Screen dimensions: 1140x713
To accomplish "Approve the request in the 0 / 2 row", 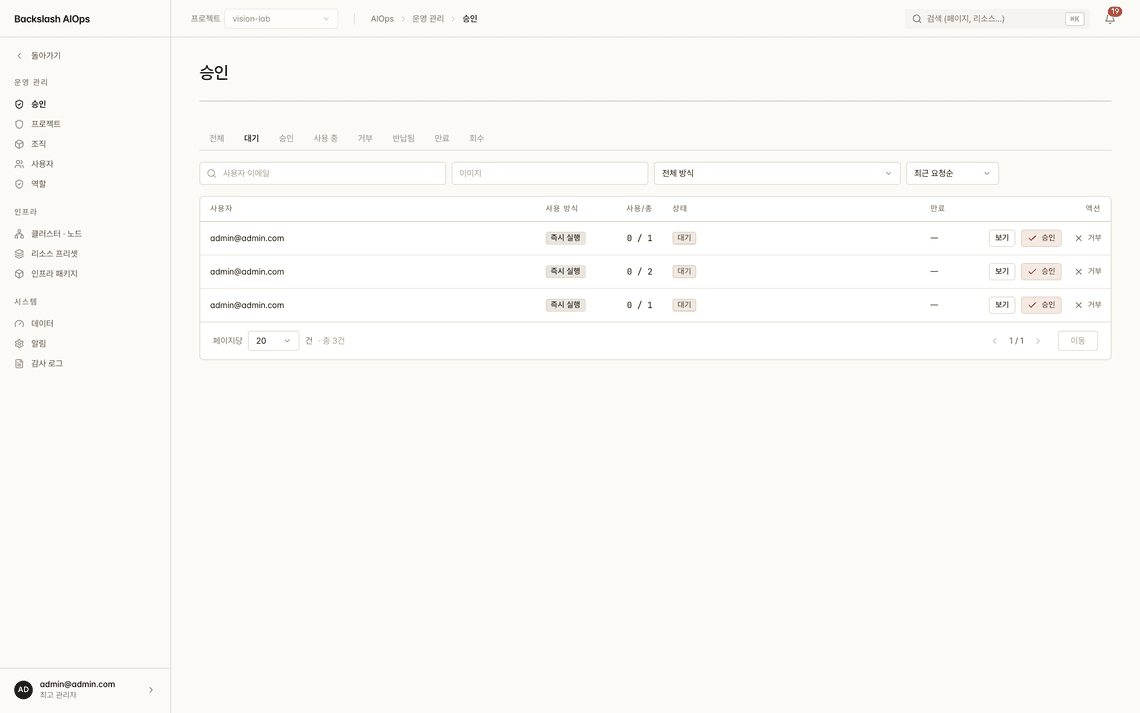I will [x=1041, y=272].
